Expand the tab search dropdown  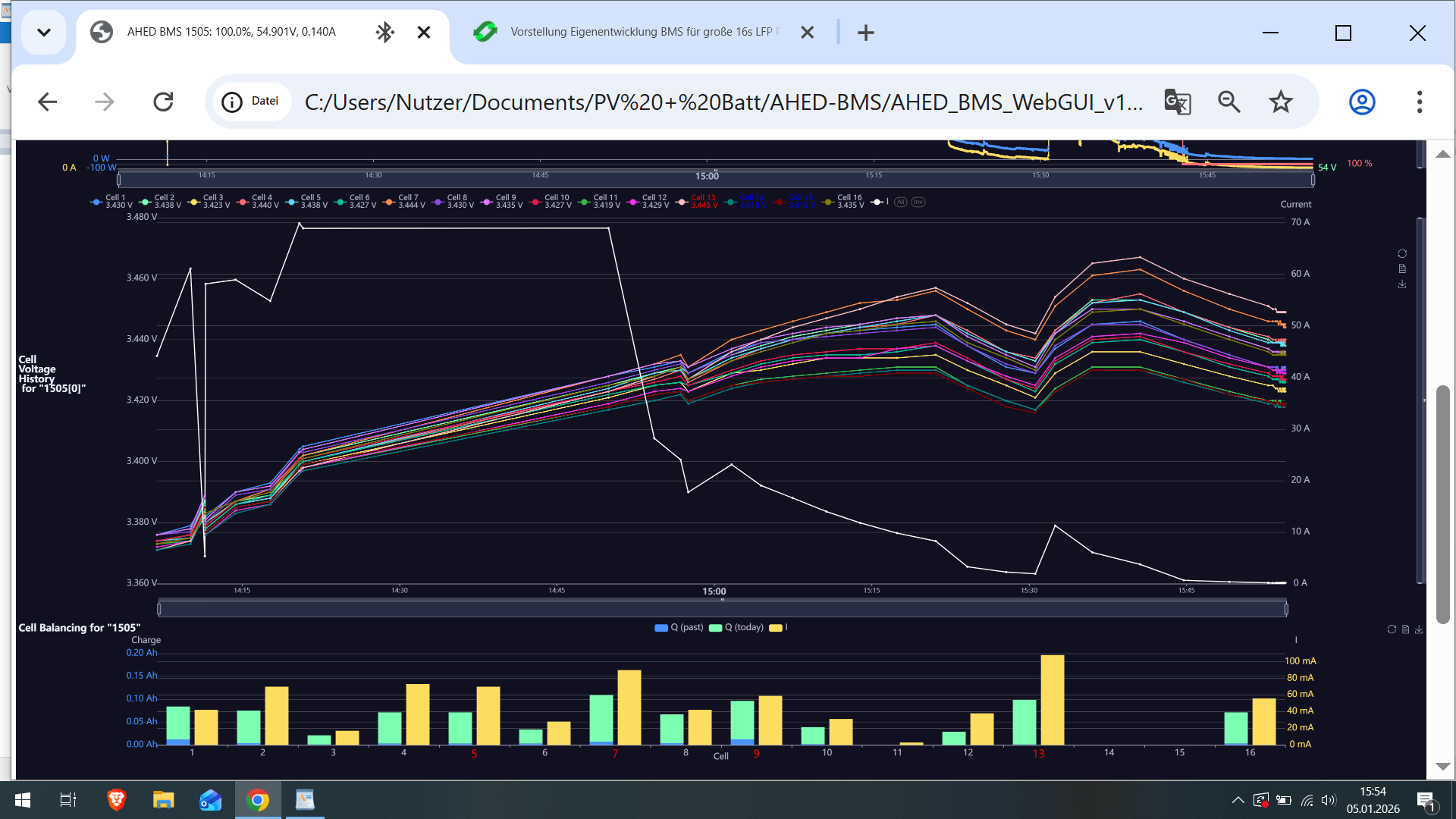pyautogui.click(x=44, y=32)
